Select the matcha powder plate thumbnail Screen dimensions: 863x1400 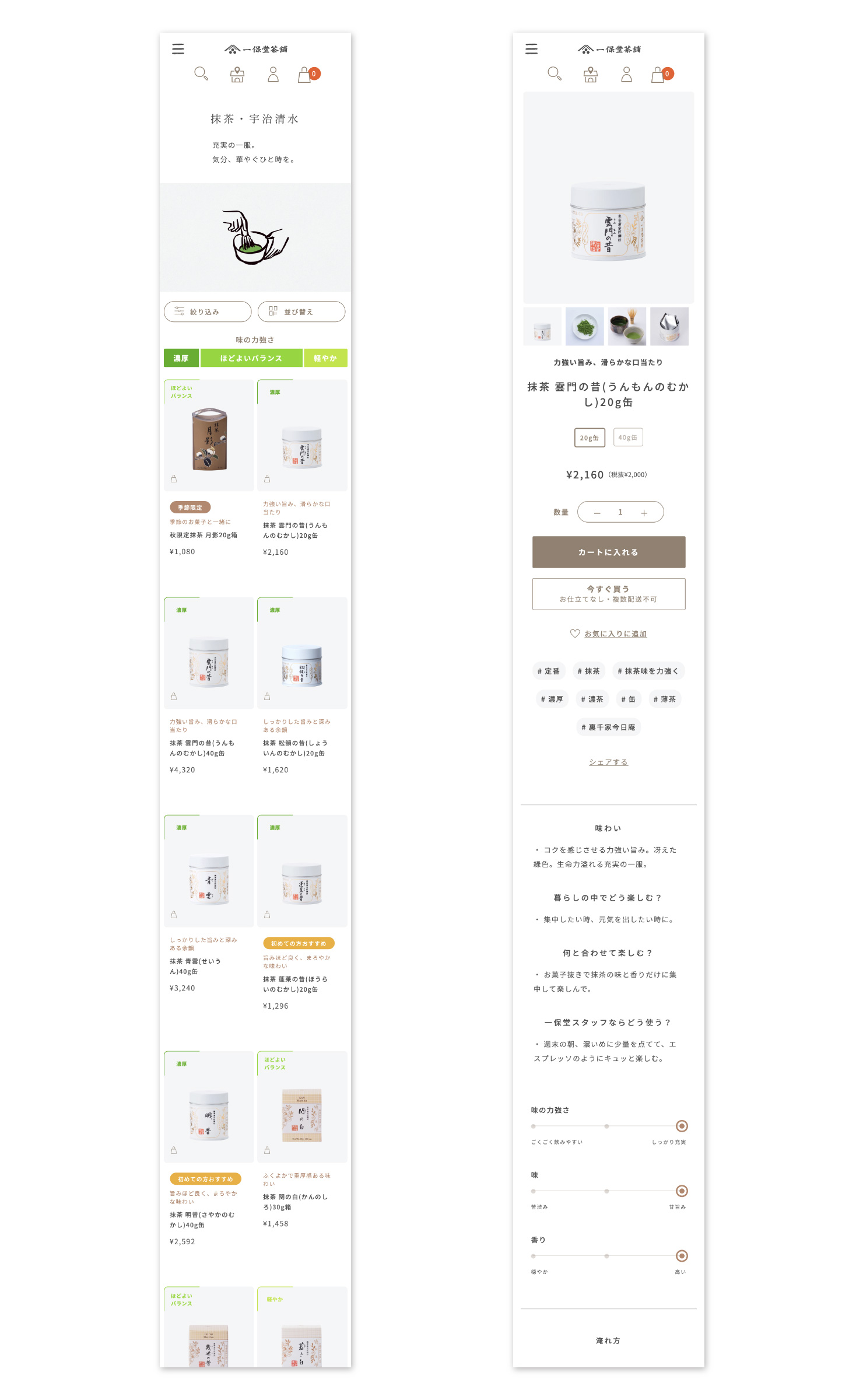(585, 326)
